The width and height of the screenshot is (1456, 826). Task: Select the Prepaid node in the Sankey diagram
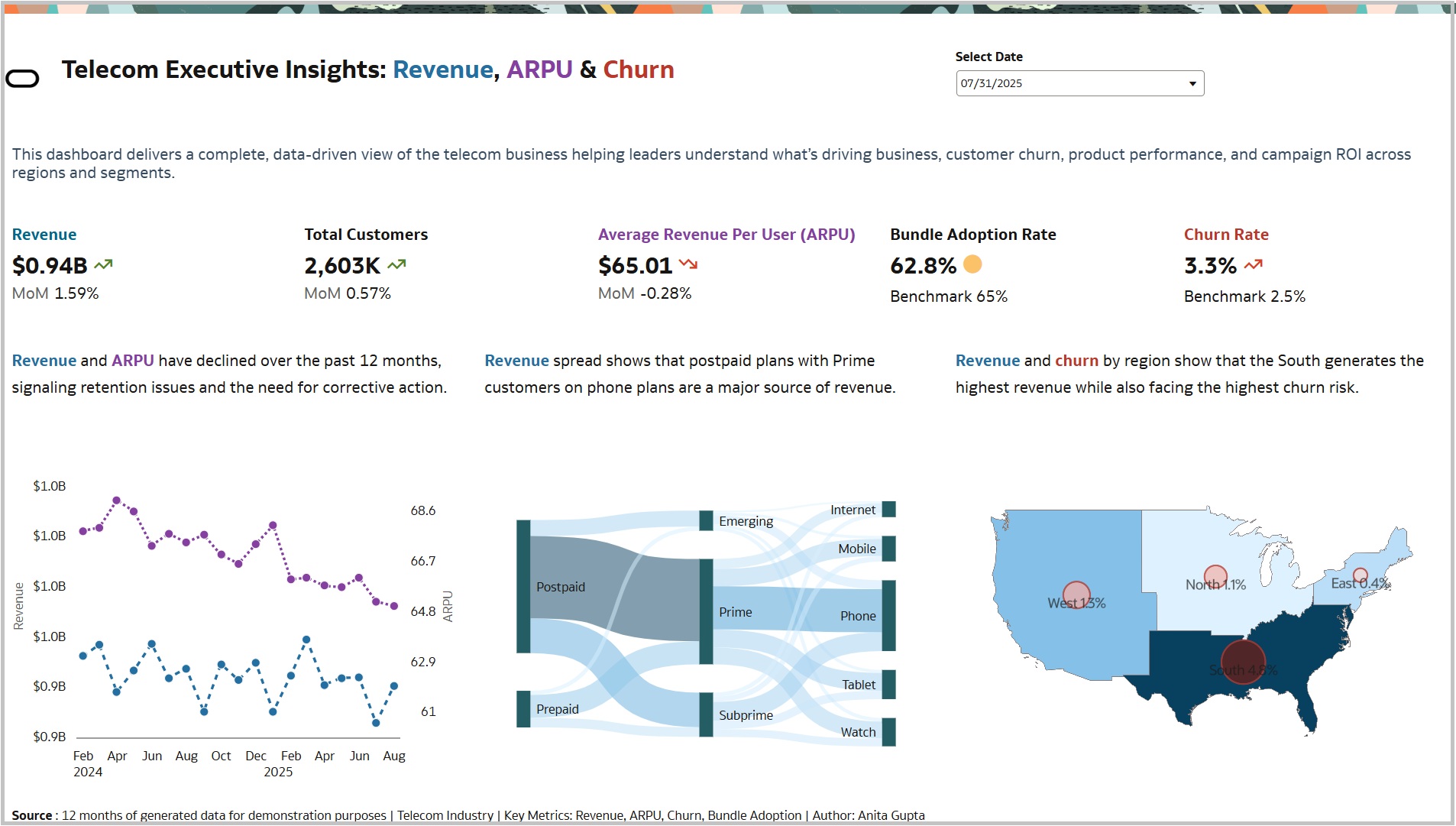point(523,708)
